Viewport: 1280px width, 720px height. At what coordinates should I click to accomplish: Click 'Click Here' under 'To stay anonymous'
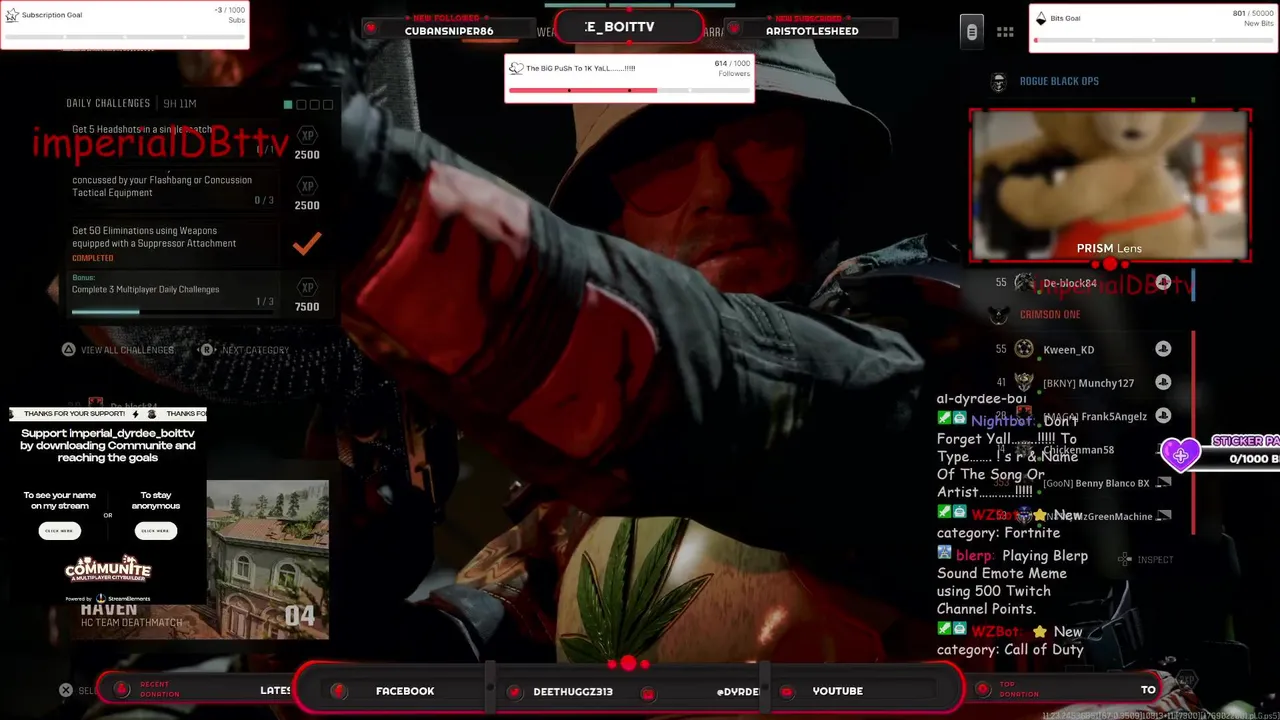155,531
